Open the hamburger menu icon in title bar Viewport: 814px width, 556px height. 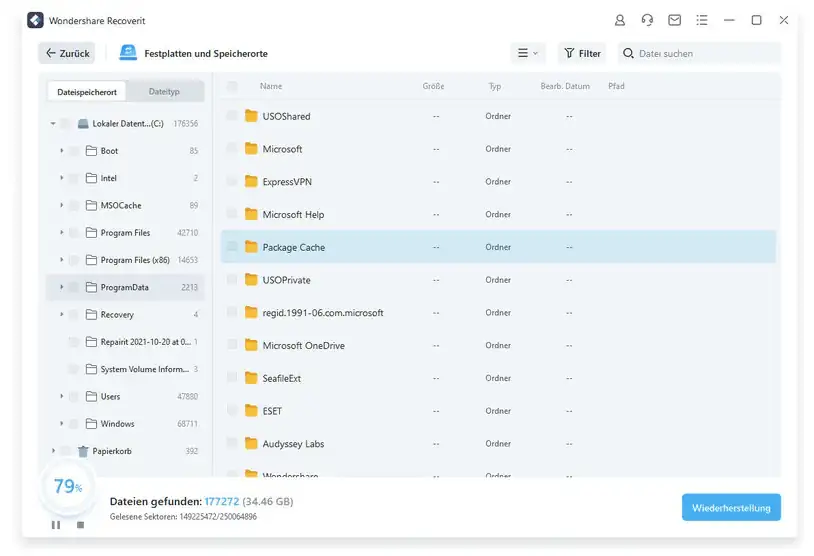coord(702,20)
